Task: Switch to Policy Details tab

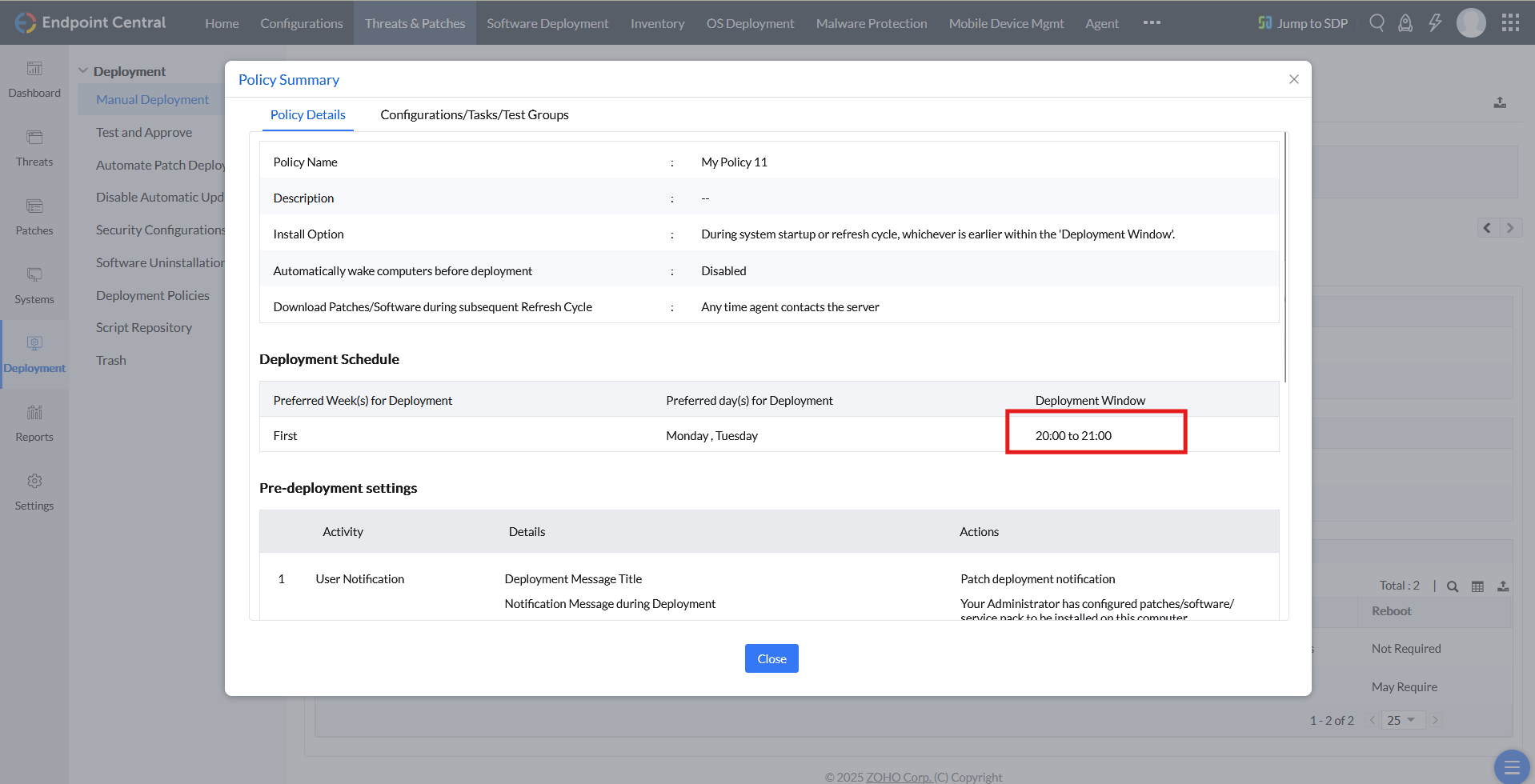Action: 308,114
